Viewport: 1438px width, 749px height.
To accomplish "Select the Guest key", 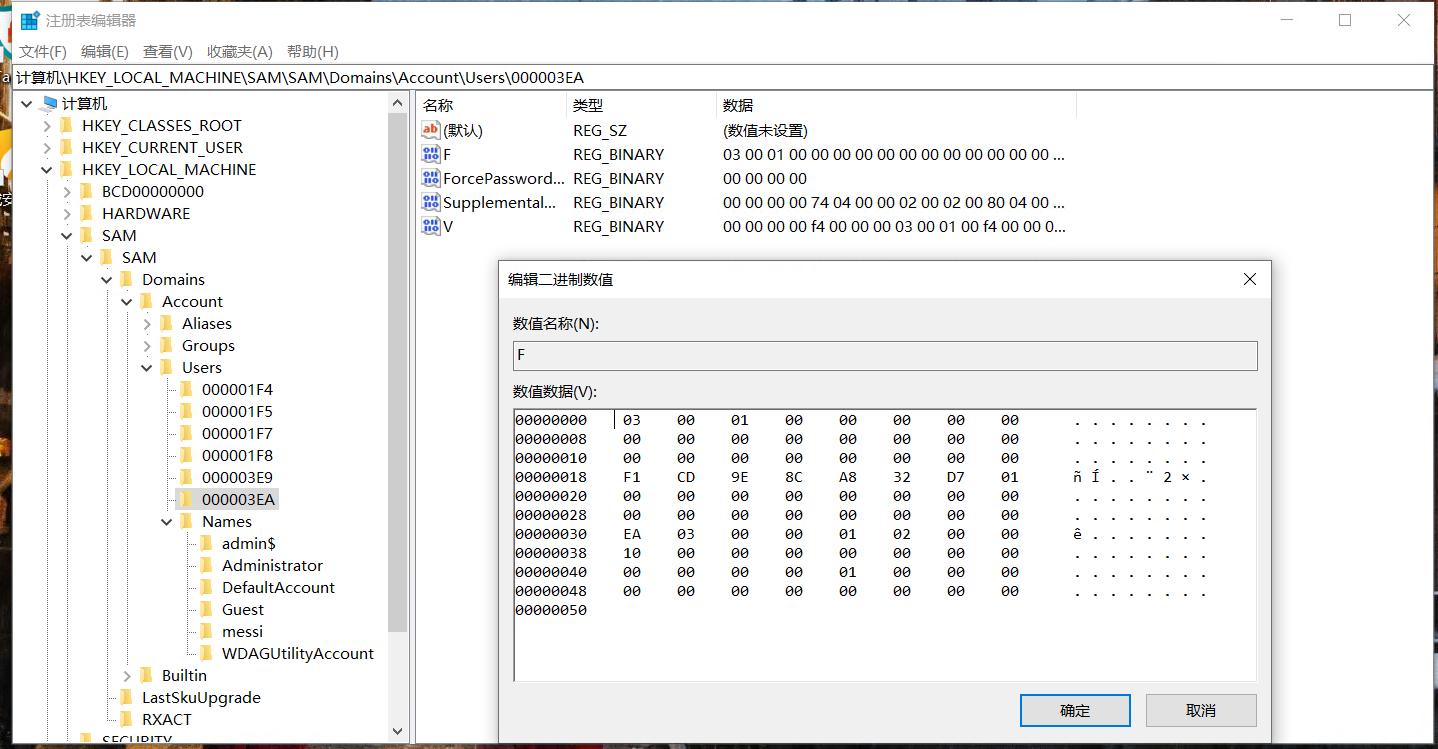I will [x=243, y=609].
